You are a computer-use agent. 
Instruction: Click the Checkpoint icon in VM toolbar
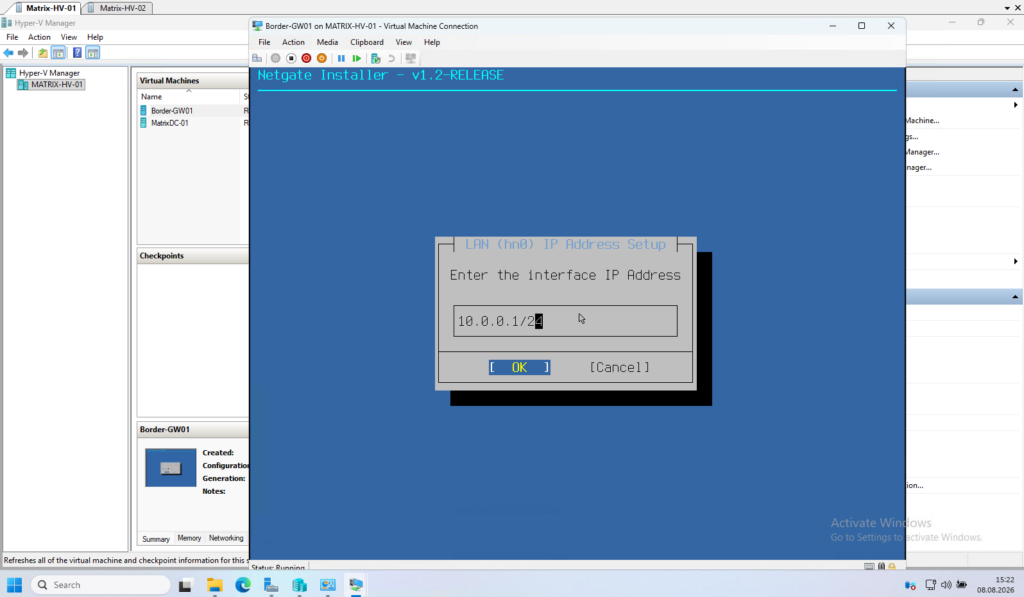point(376,58)
